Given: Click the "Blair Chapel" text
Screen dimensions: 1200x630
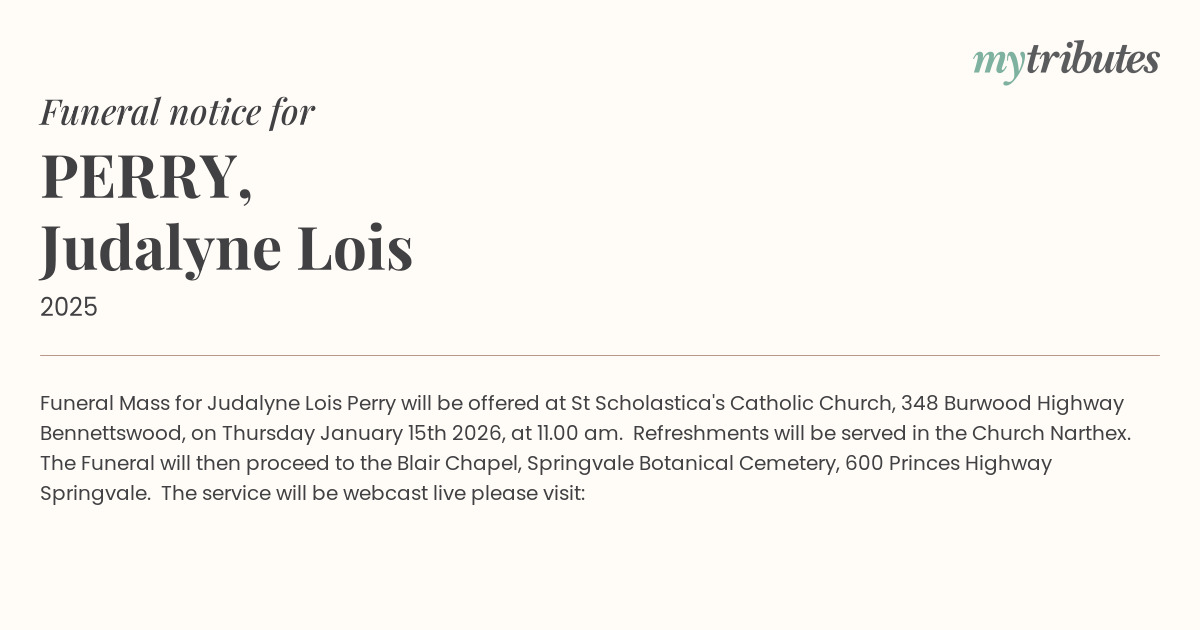Looking at the screenshot, I should pos(458,464).
